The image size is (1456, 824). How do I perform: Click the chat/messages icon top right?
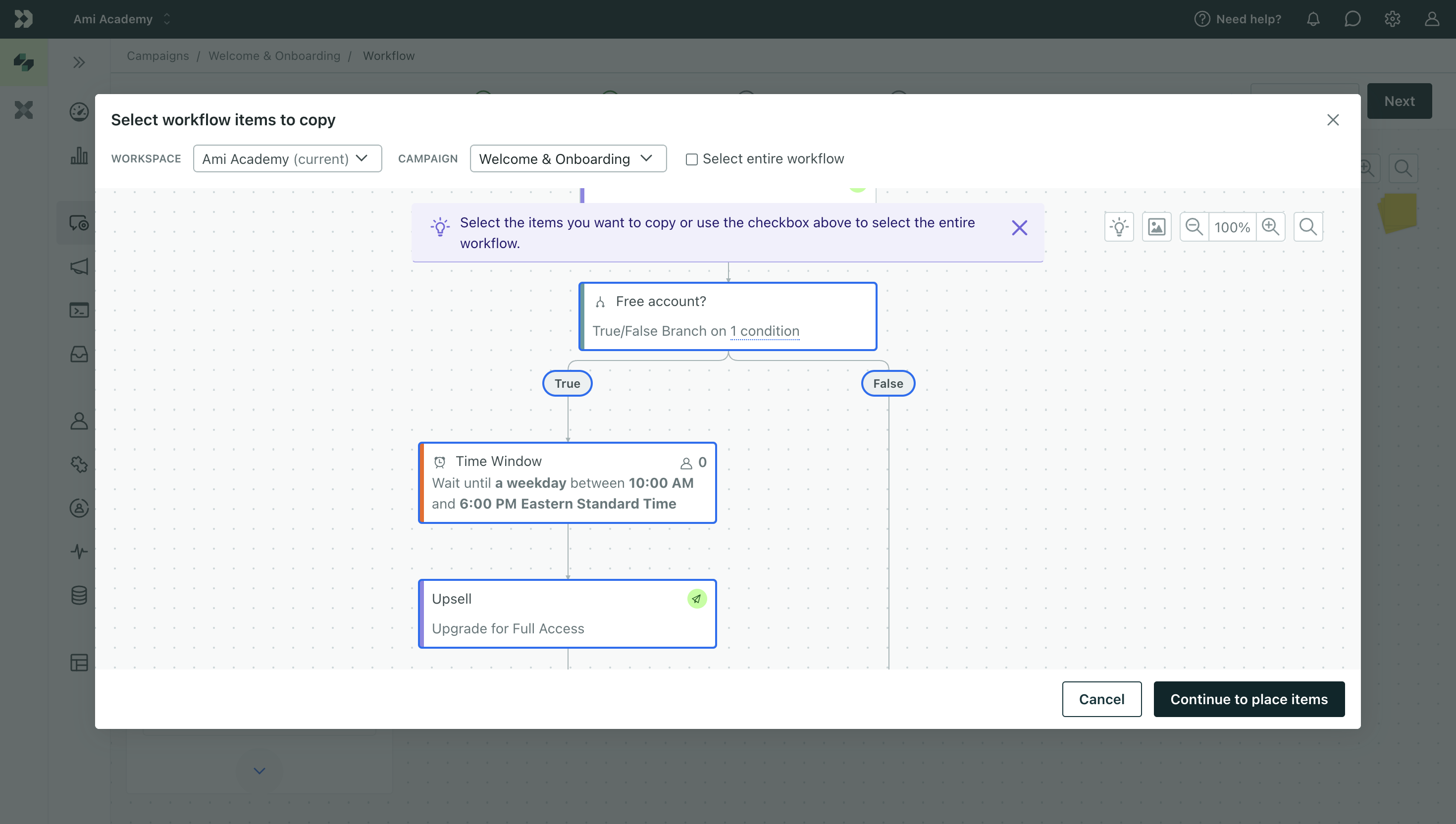point(1353,19)
